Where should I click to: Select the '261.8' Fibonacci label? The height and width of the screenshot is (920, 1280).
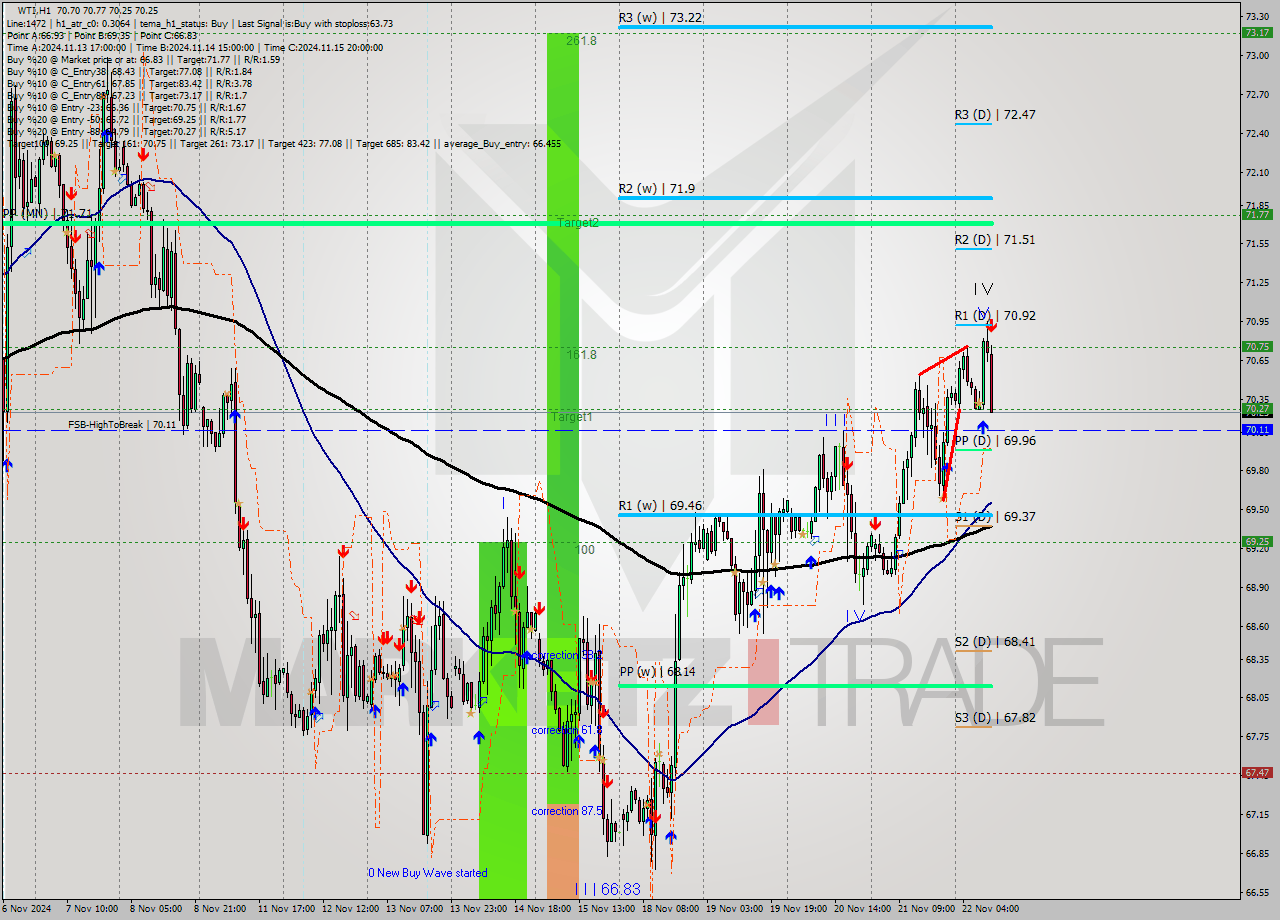(581, 41)
